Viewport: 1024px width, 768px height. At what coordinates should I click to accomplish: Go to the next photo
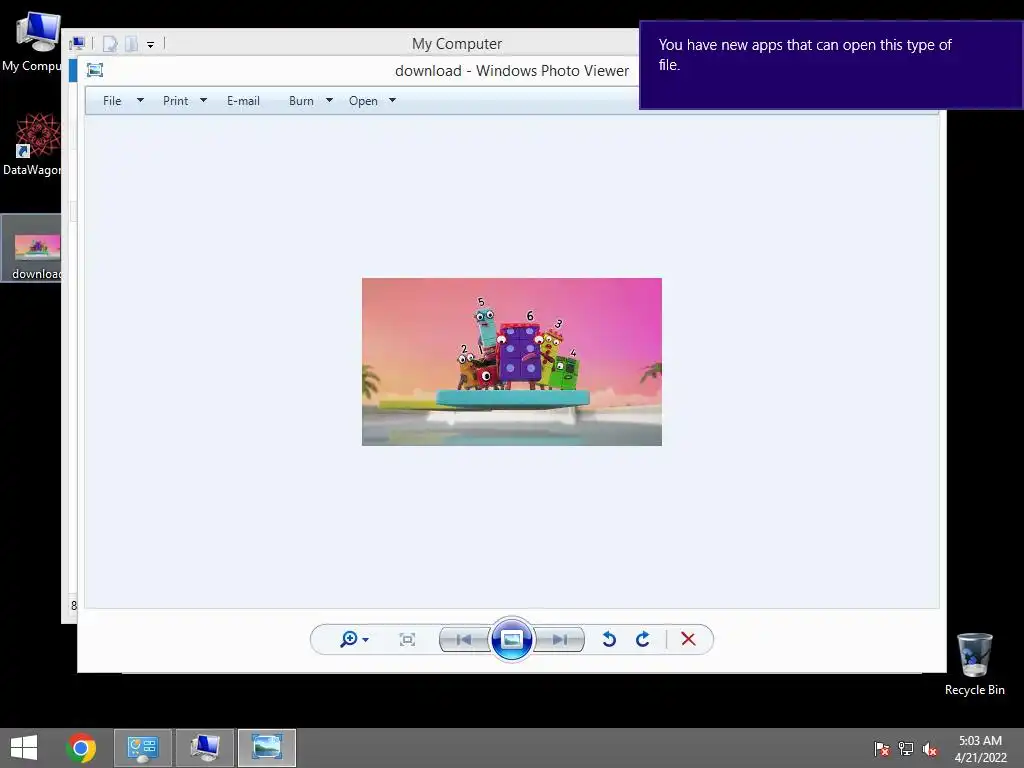point(559,639)
